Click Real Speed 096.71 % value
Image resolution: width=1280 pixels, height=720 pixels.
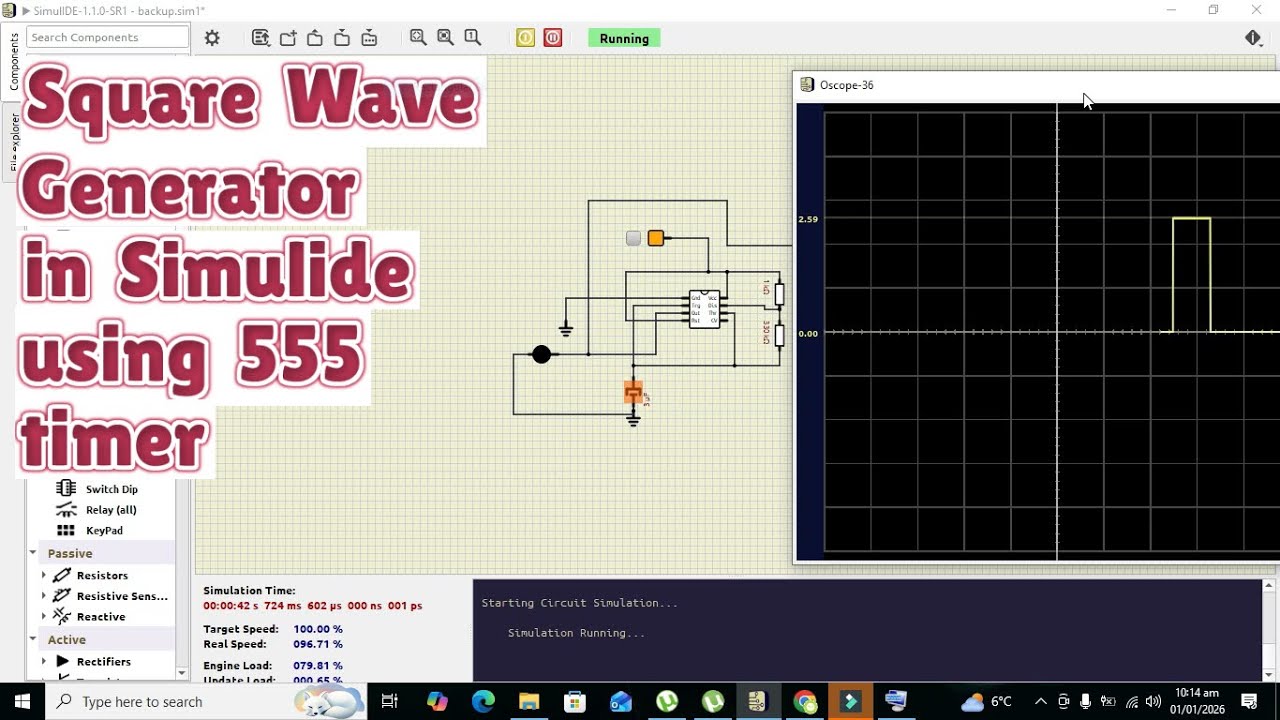click(318, 644)
